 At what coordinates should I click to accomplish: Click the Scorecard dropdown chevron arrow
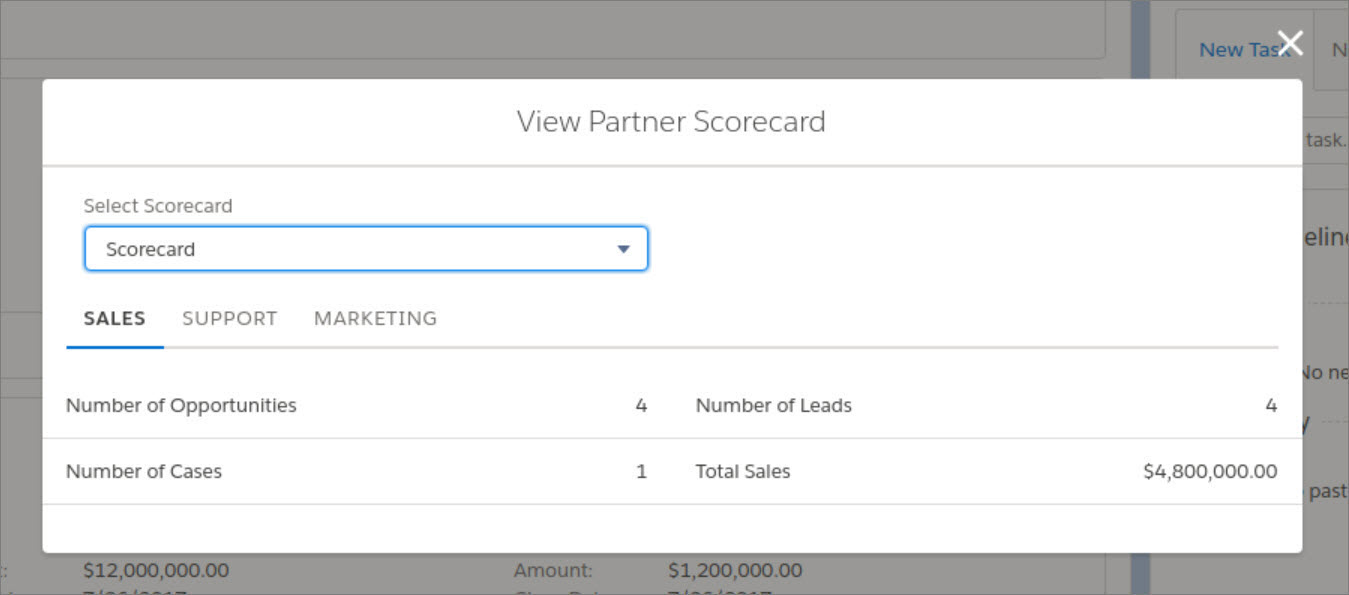coord(622,248)
